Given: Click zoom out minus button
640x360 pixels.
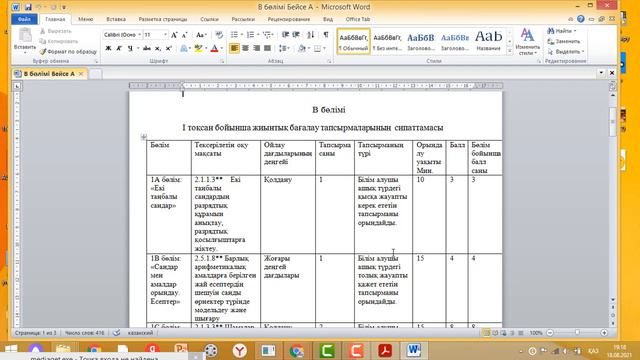Looking at the screenshot, I should click(x=550, y=333).
